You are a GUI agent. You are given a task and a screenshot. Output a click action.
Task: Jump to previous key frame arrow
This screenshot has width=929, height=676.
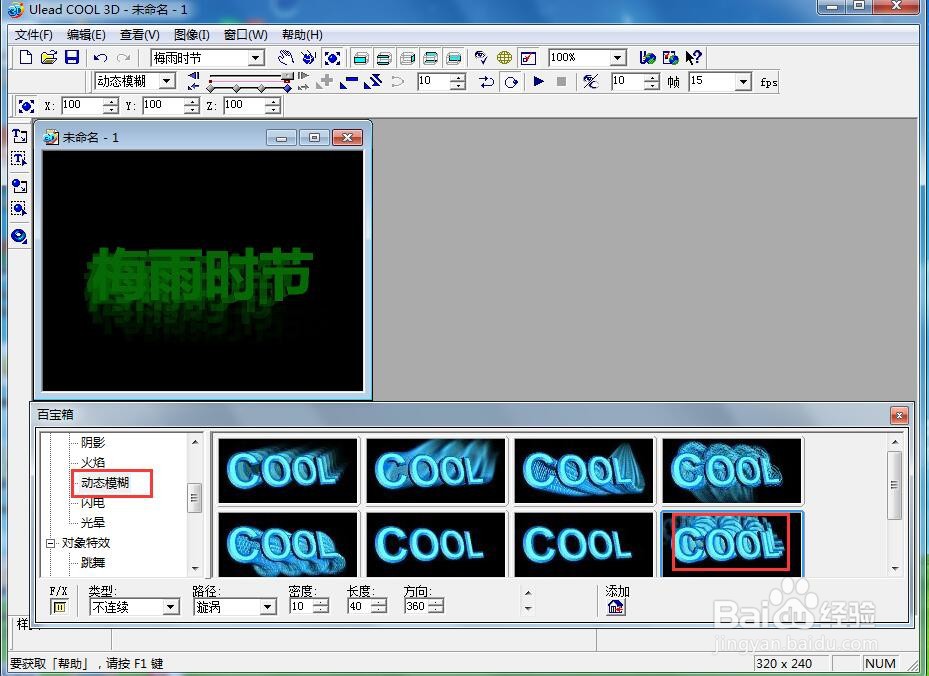193,86
